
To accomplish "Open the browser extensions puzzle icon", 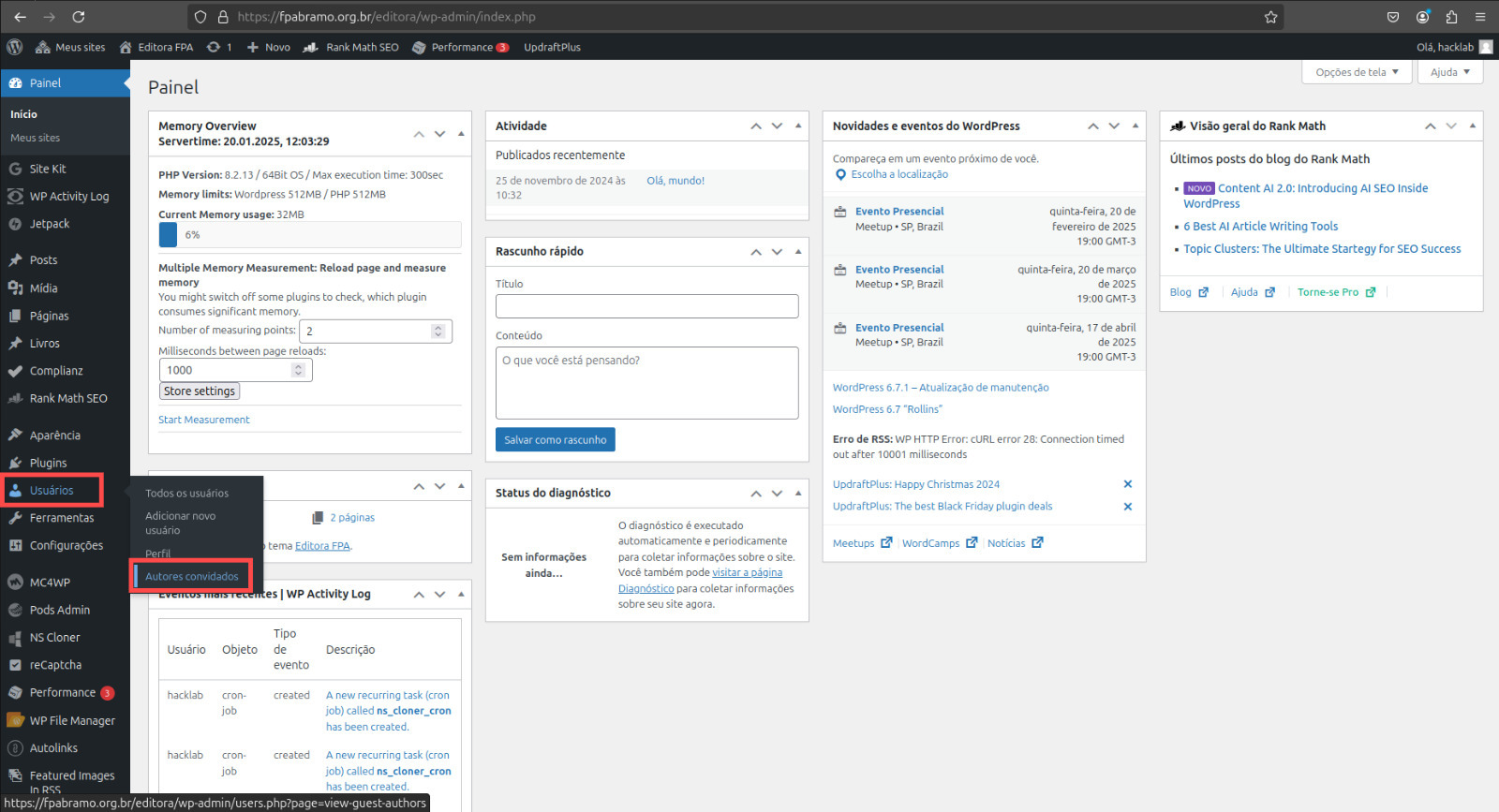I will pyautogui.click(x=1451, y=17).
